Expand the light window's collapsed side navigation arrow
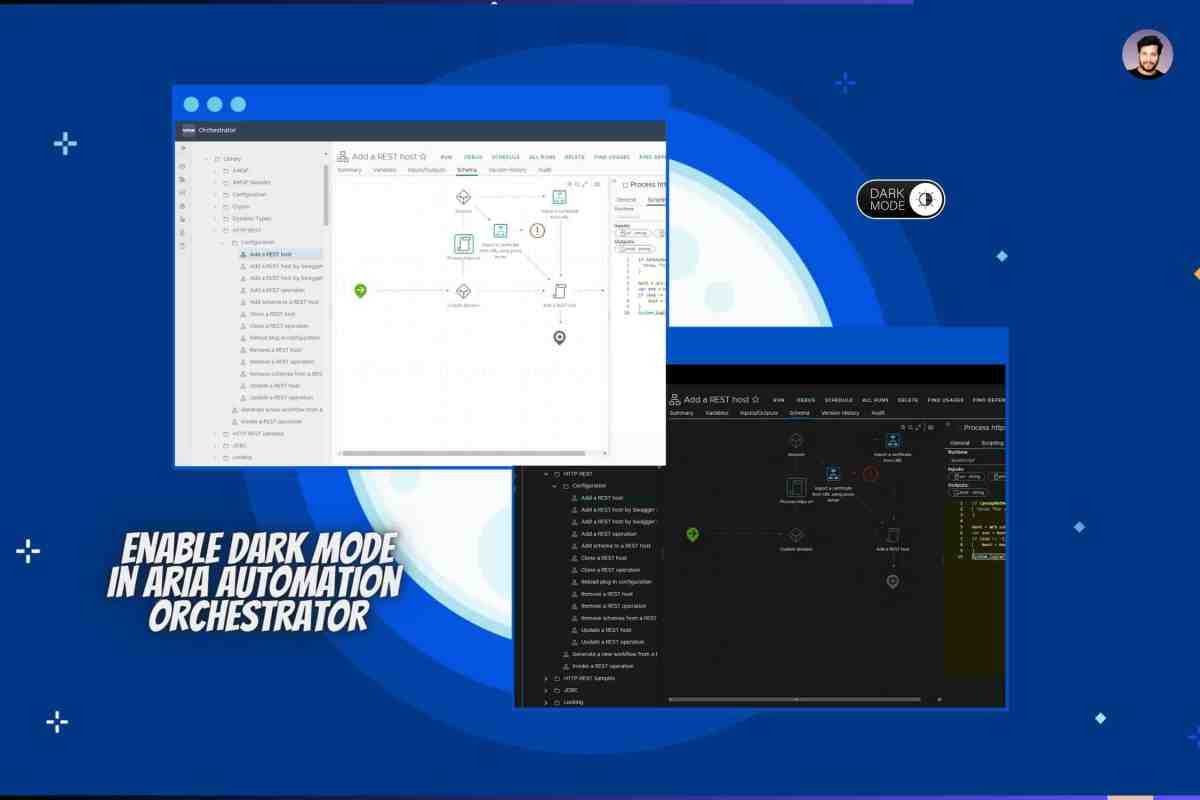 pyautogui.click(x=182, y=147)
